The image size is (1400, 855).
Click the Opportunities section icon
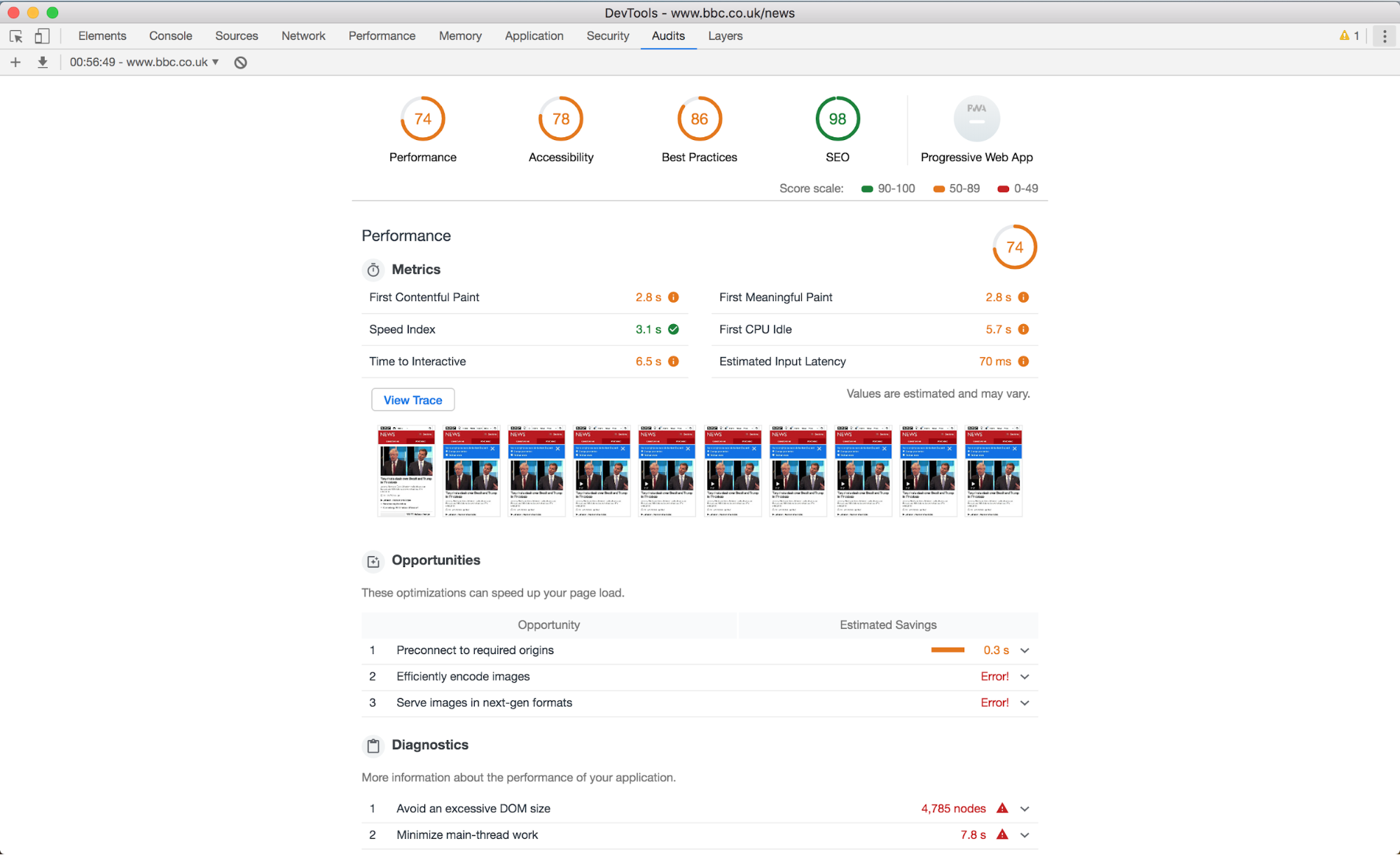(x=373, y=560)
